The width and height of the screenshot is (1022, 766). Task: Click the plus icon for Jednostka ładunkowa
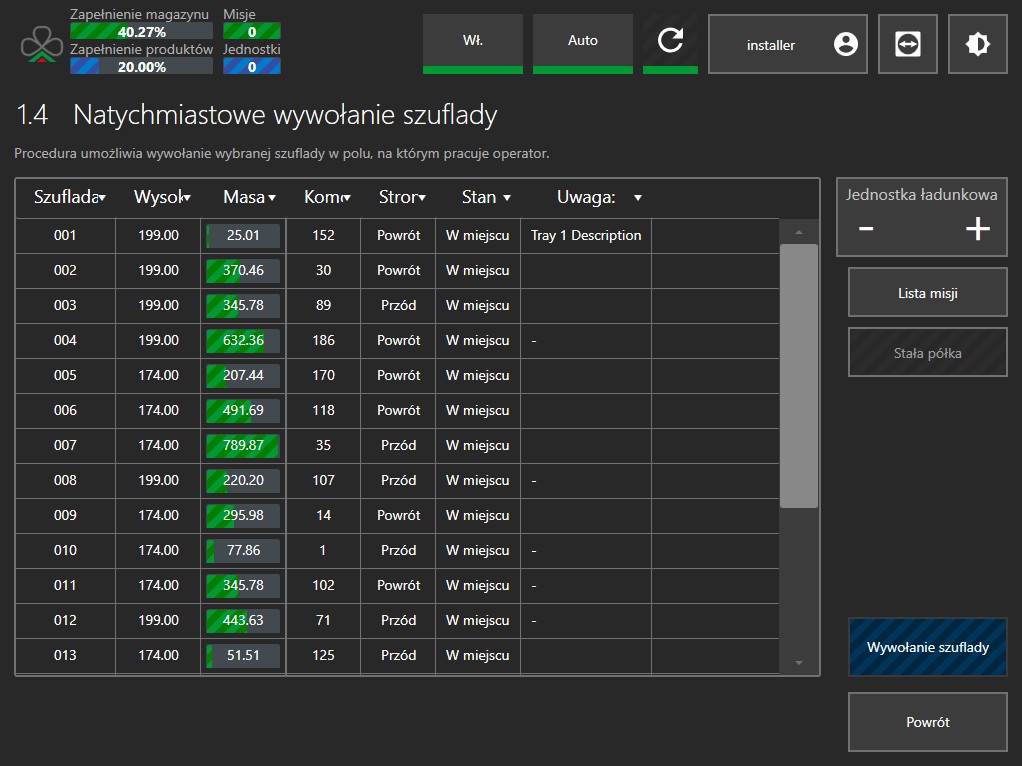click(977, 229)
